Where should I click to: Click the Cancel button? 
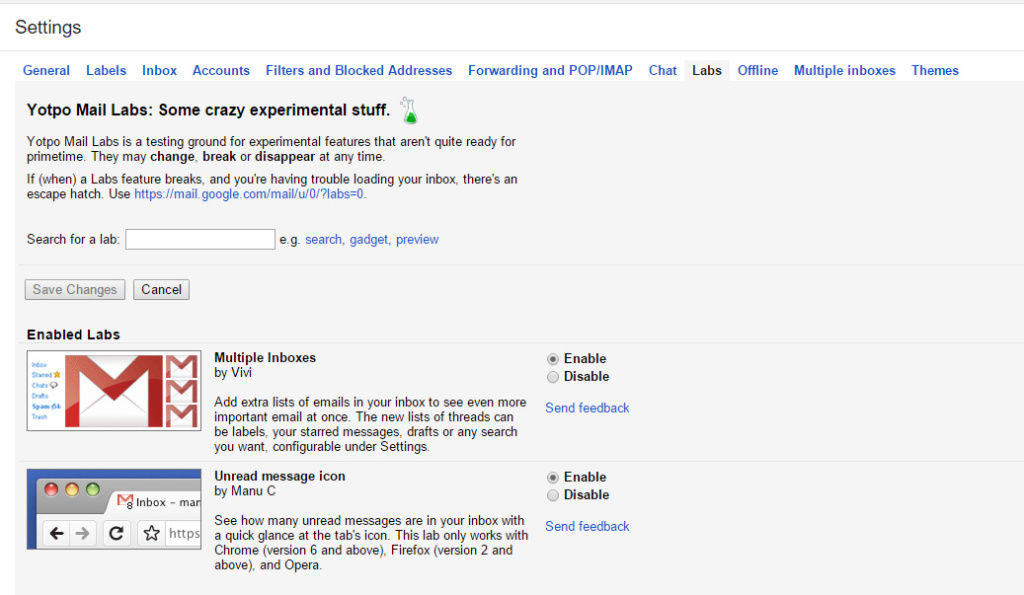coord(161,289)
